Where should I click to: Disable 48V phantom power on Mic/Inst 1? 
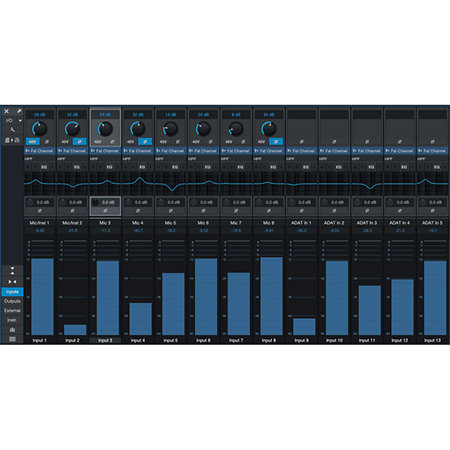[x=32, y=142]
